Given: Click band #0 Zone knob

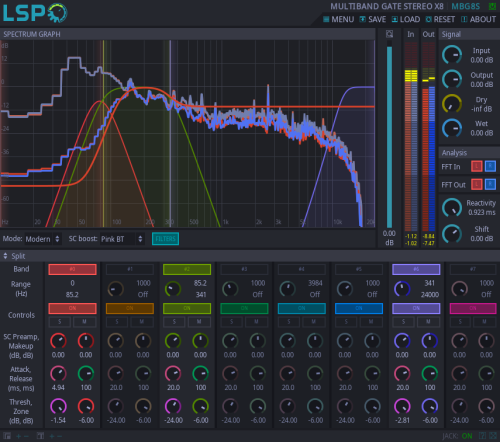Looking at the screenshot, I should (x=86, y=406).
